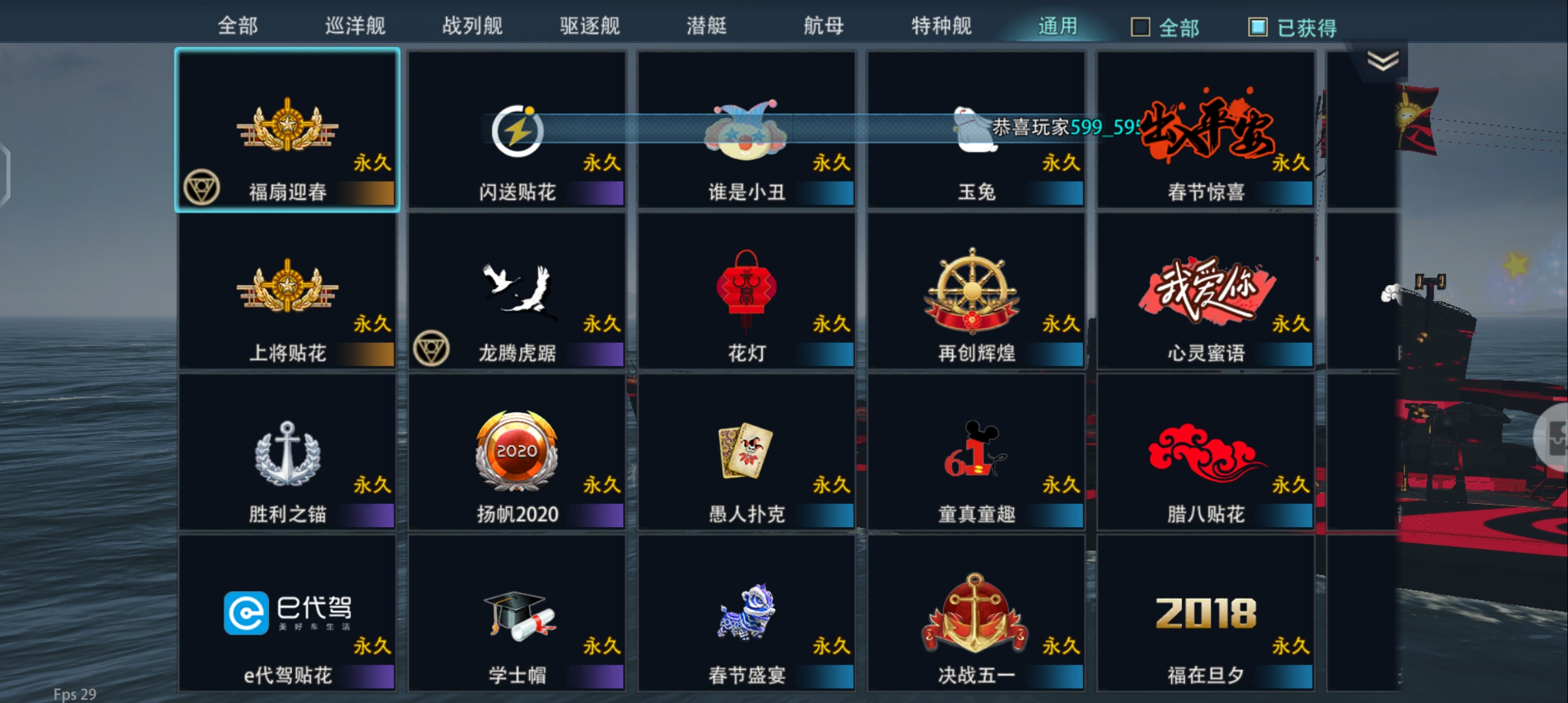Viewport: 1568px width, 703px height.
Task: Click the equipped circle badge on 福扇迎春
Action: (x=201, y=187)
